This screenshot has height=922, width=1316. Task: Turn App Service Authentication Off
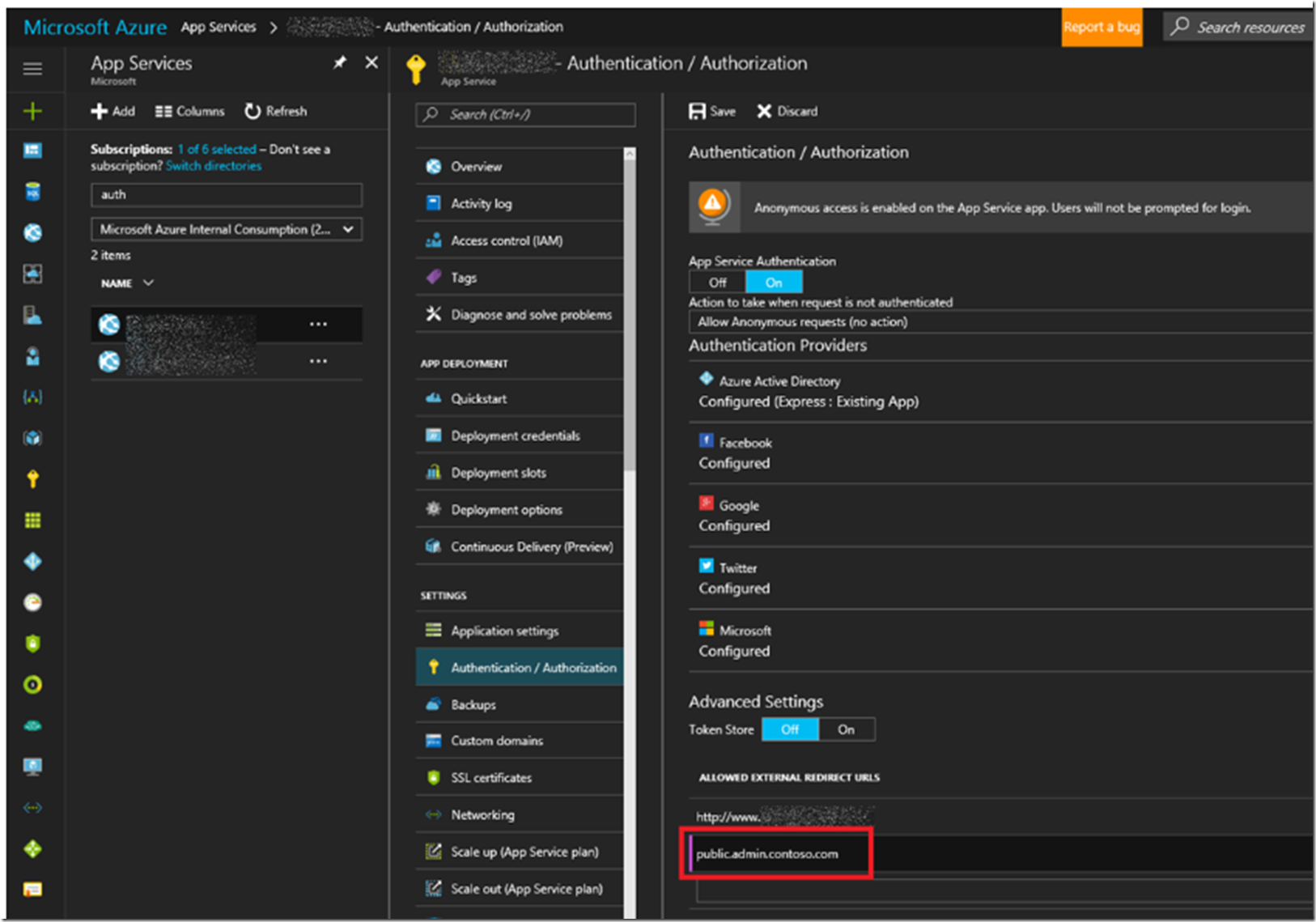click(x=717, y=283)
